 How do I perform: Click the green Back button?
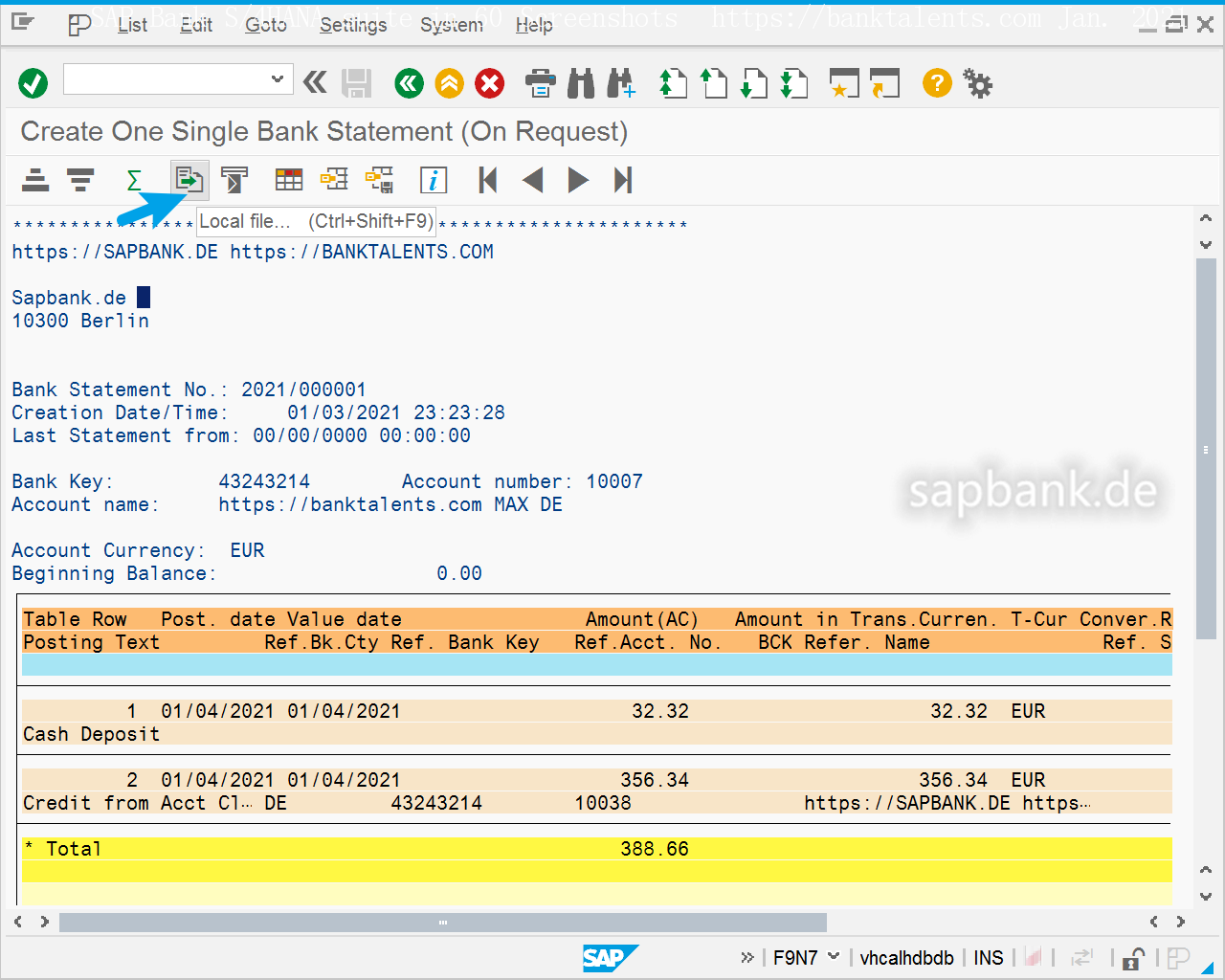coord(410,83)
